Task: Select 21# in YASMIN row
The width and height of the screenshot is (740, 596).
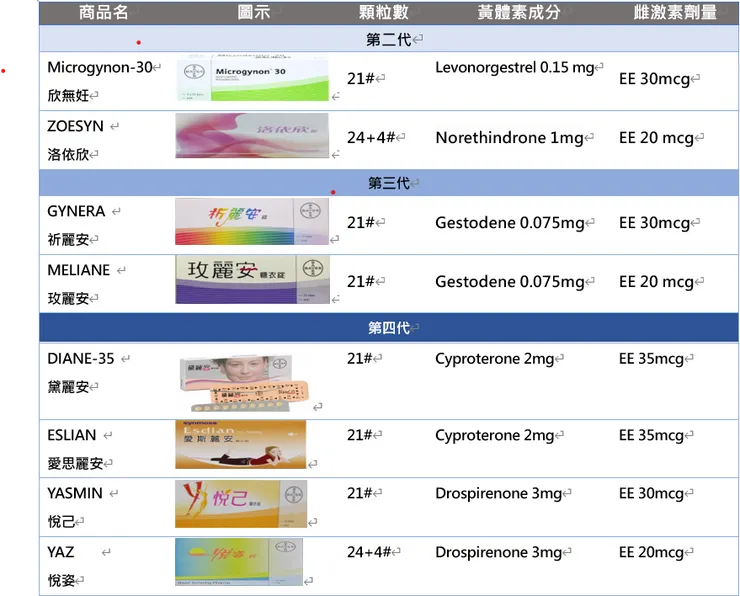Action: tap(360, 493)
